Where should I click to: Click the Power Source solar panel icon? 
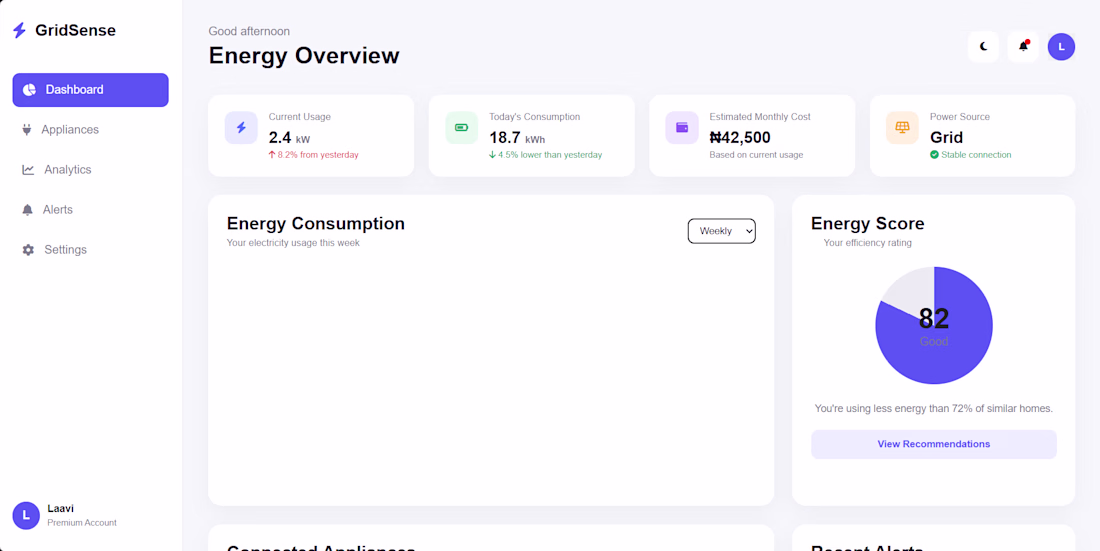pos(902,128)
